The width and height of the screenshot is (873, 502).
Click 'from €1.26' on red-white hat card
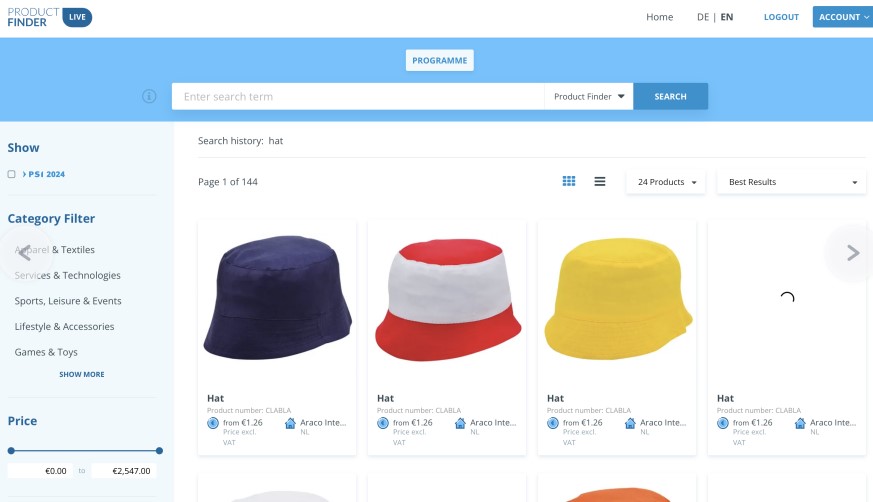(x=413, y=423)
